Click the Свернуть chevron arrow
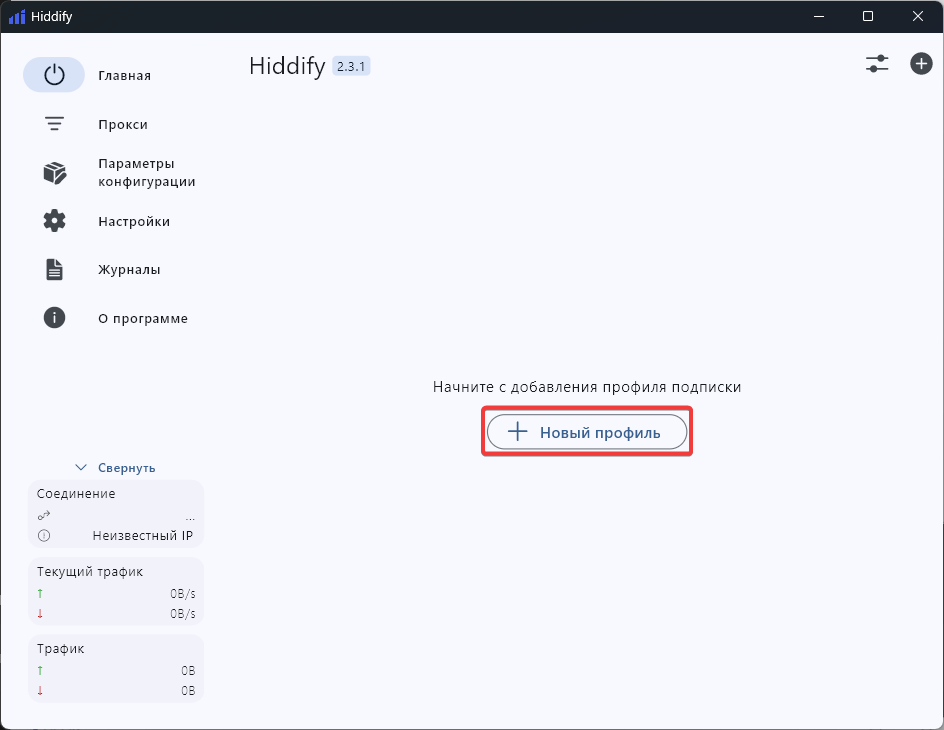Image resolution: width=944 pixels, height=730 pixels. tap(81, 468)
